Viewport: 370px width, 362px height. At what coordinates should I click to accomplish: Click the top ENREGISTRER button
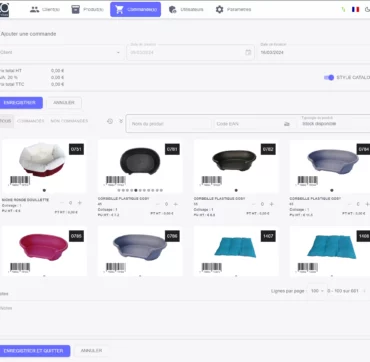(20, 103)
